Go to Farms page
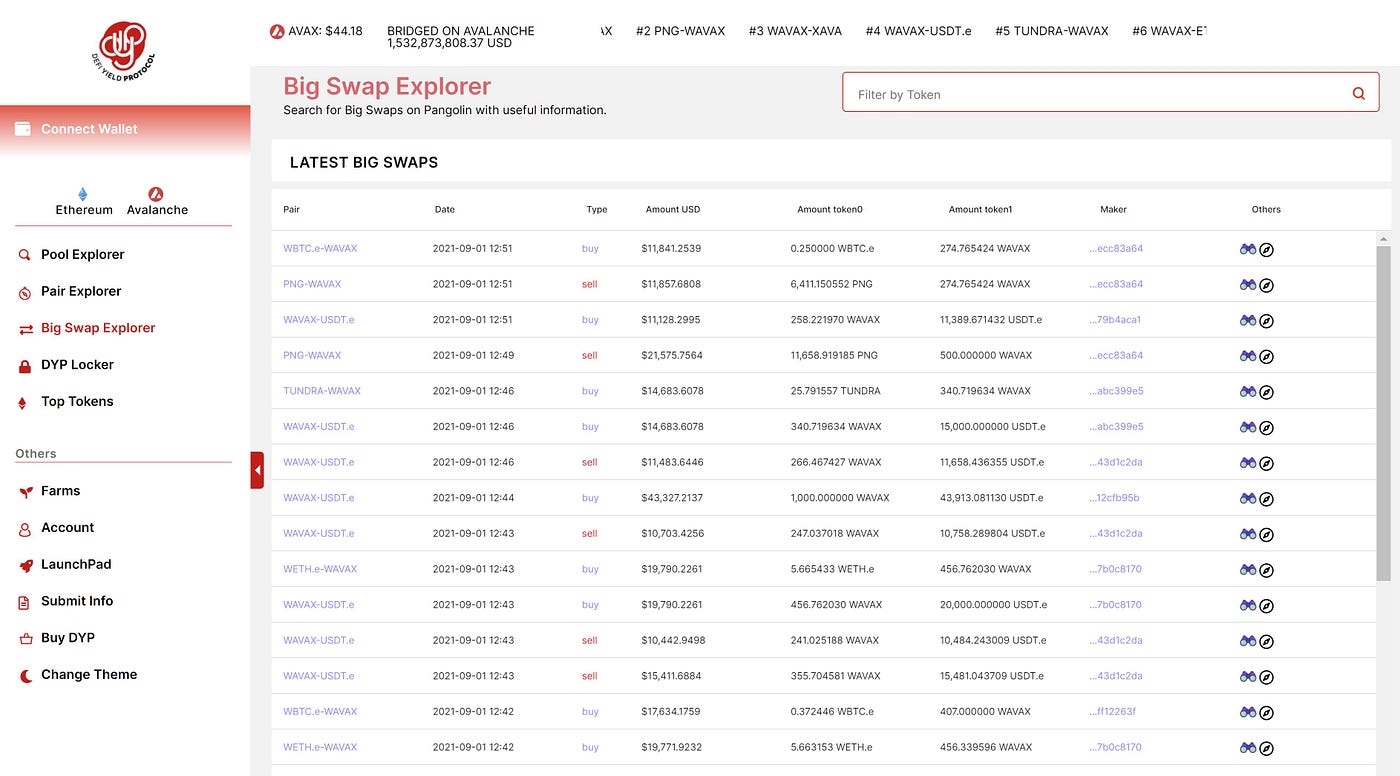 point(60,491)
